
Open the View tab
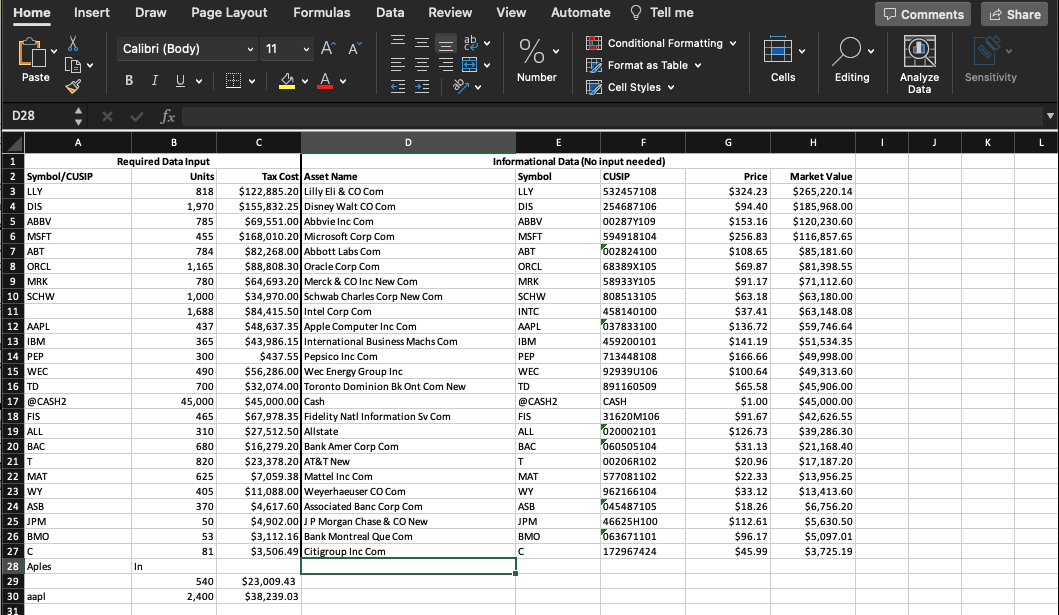511,13
